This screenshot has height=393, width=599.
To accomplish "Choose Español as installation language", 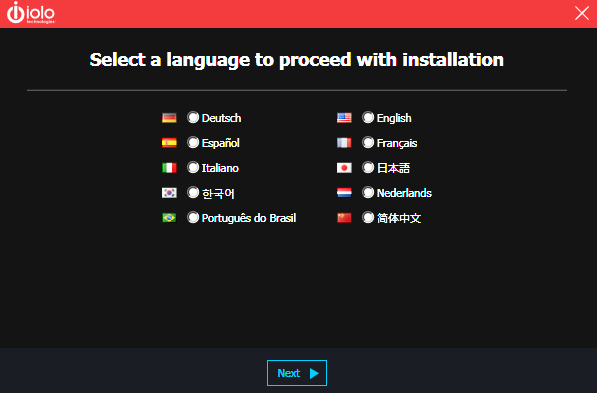I will coord(193,142).
